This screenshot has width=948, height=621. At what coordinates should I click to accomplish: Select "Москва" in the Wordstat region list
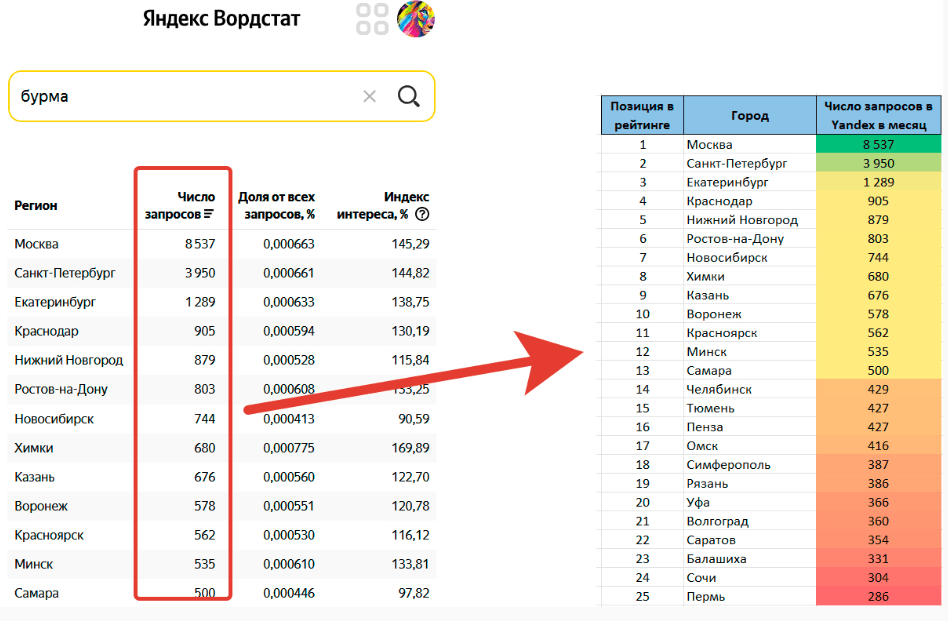point(37,244)
